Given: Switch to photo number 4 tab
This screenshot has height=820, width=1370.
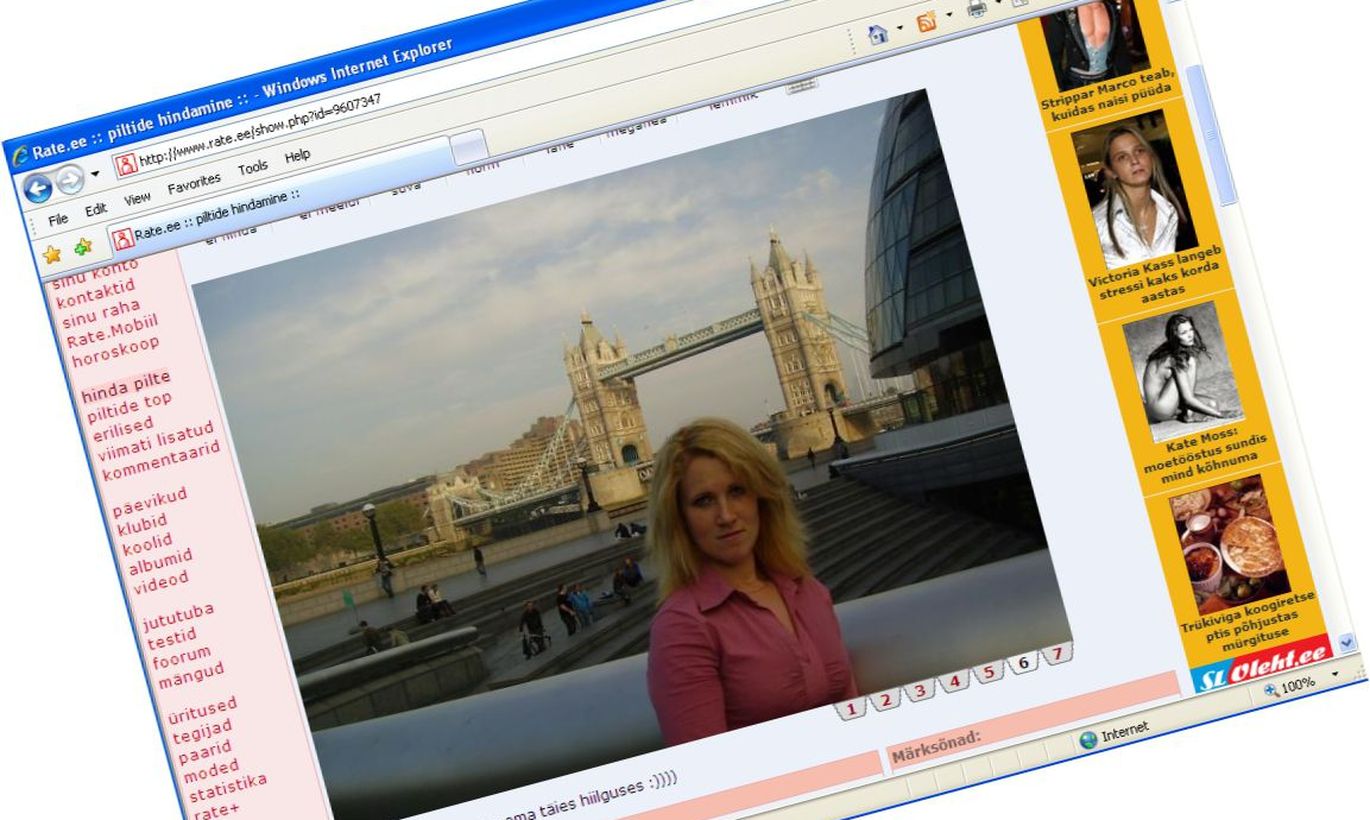Looking at the screenshot, I should pos(954,681).
